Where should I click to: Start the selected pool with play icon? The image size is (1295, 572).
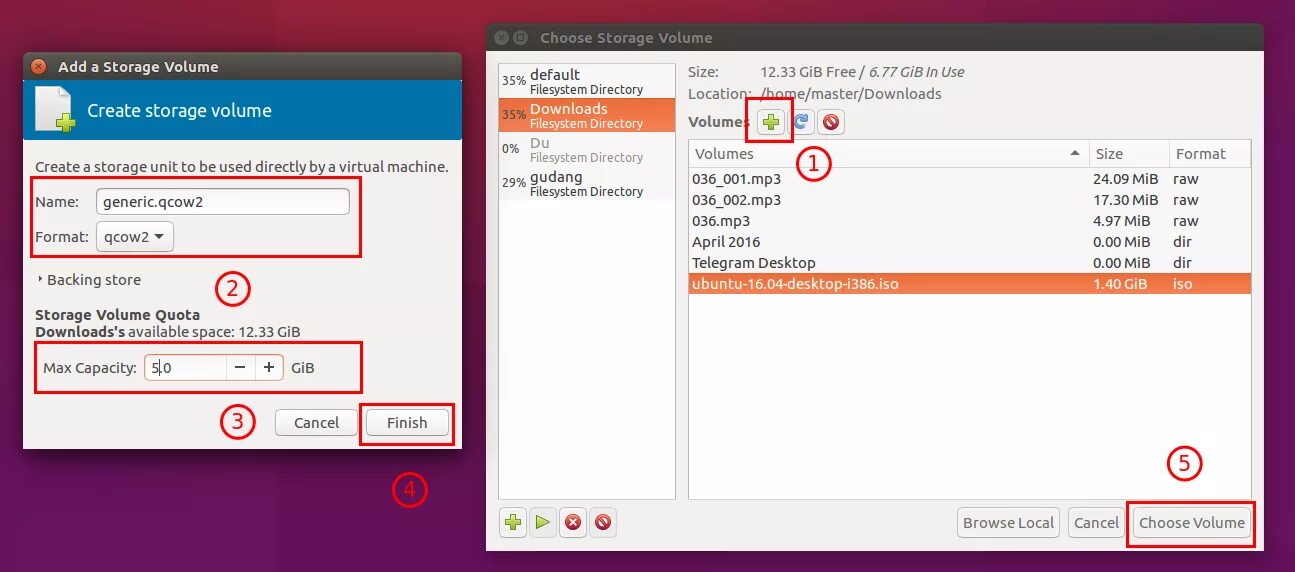tap(542, 522)
